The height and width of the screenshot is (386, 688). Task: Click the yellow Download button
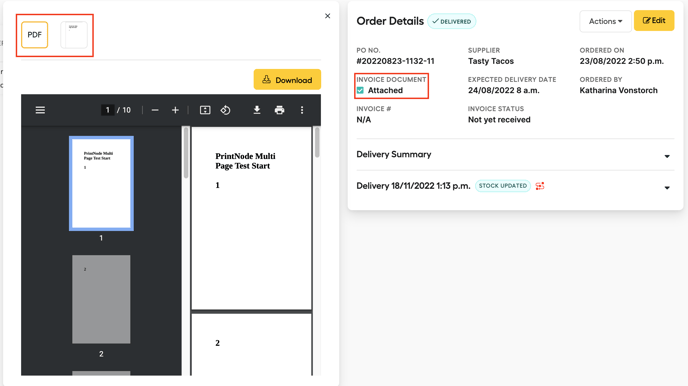tap(287, 79)
